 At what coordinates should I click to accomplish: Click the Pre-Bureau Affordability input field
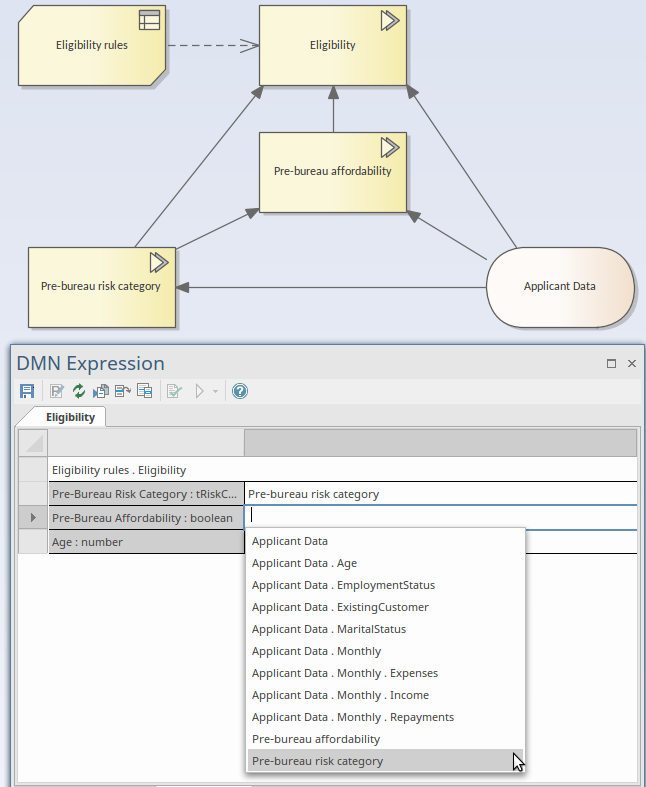tap(440, 517)
